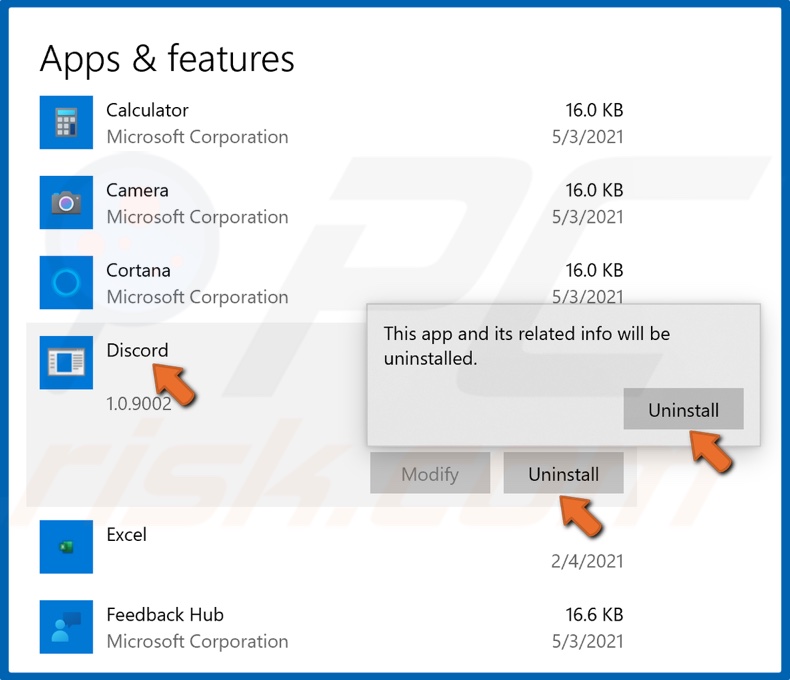Click the Apps & features heading
Viewport: 790px width, 680px height.
pos(167,59)
